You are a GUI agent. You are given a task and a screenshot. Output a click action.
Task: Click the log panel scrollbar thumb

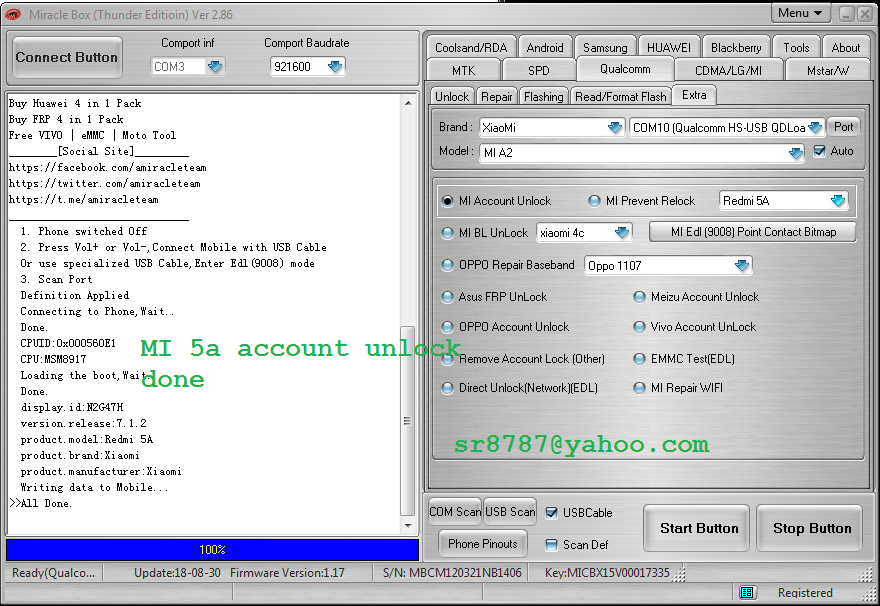pos(408,421)
